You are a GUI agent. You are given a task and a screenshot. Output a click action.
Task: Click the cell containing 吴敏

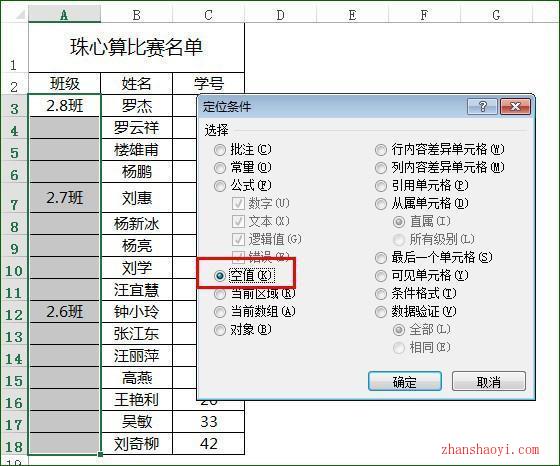coord(137,422)
